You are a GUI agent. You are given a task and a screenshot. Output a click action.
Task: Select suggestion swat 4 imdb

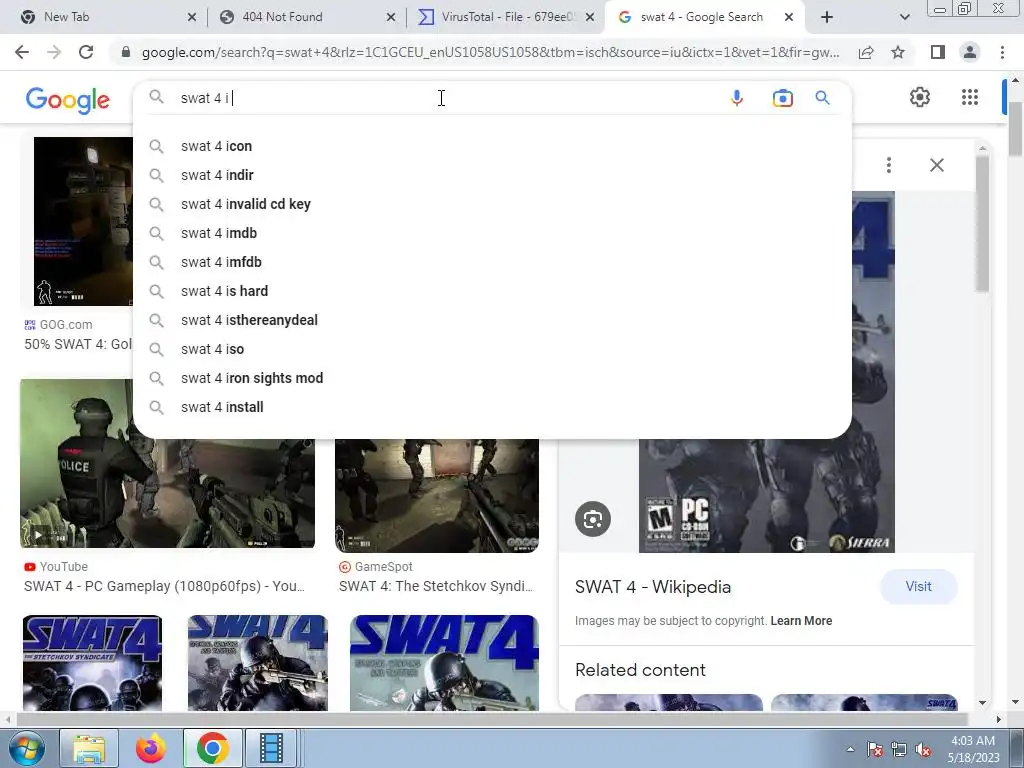coord(492,233)
